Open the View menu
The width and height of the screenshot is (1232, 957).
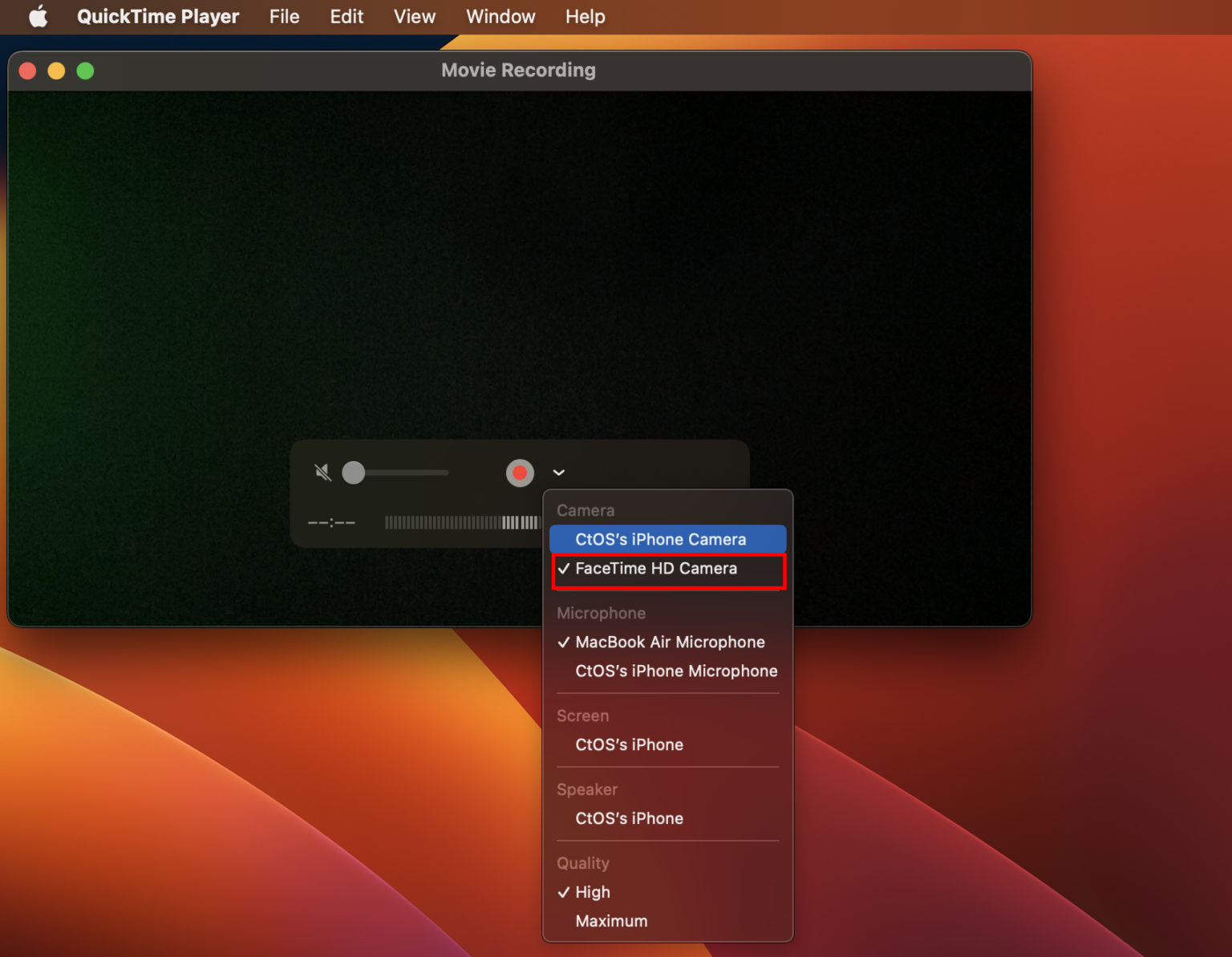click(x=415, y=17)
